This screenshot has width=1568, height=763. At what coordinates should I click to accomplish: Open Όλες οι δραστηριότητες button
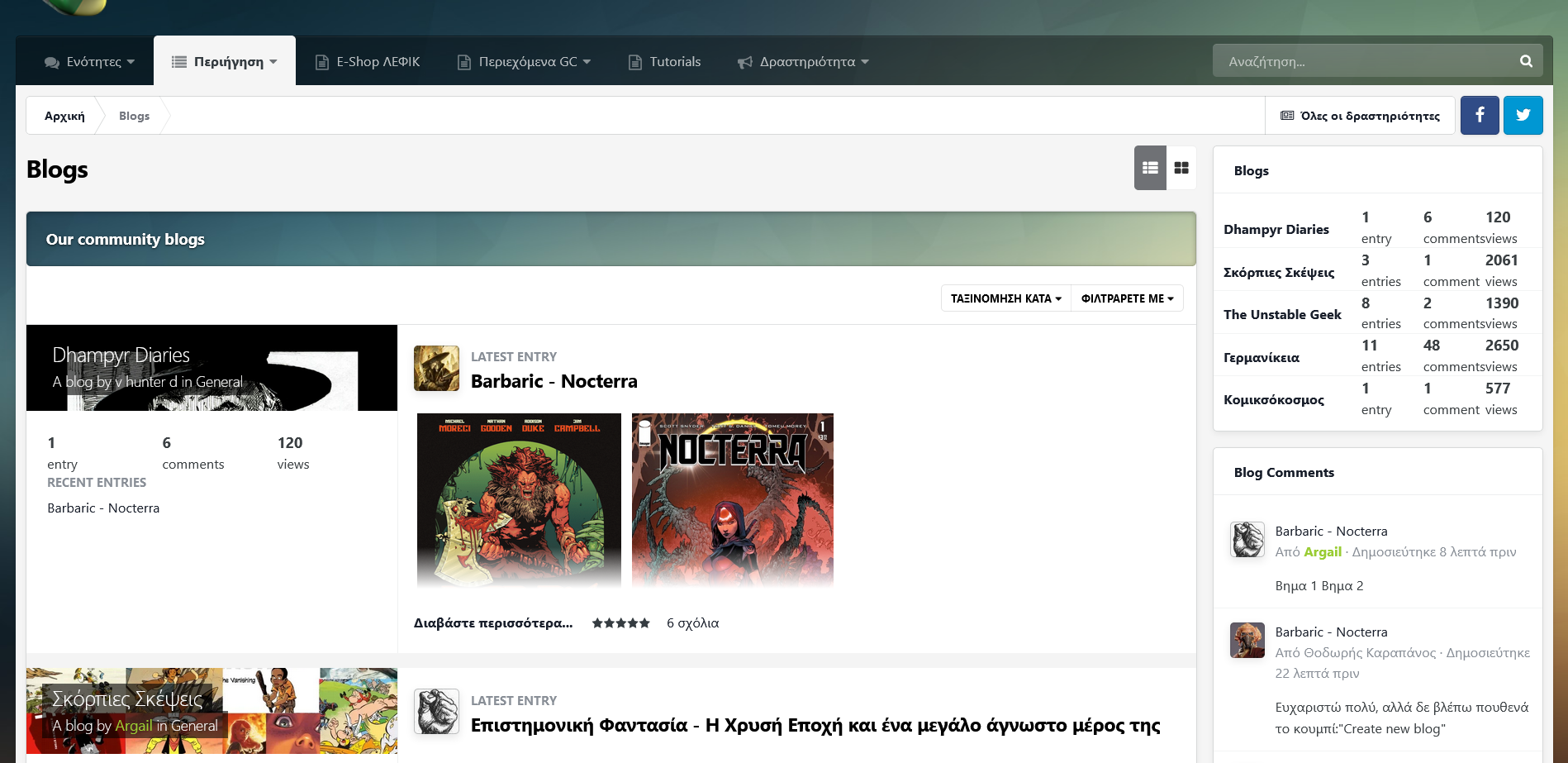pyautogui.click(x=1361, y=116)
